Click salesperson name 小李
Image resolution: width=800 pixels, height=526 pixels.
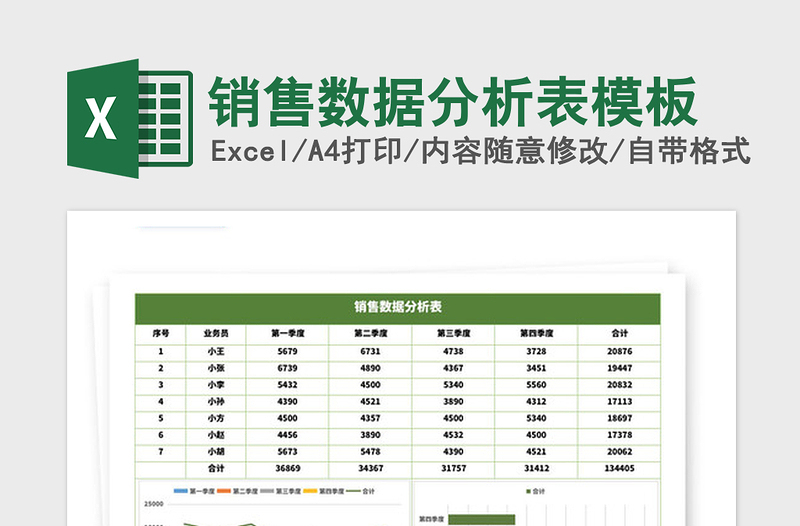click(216, 385)
